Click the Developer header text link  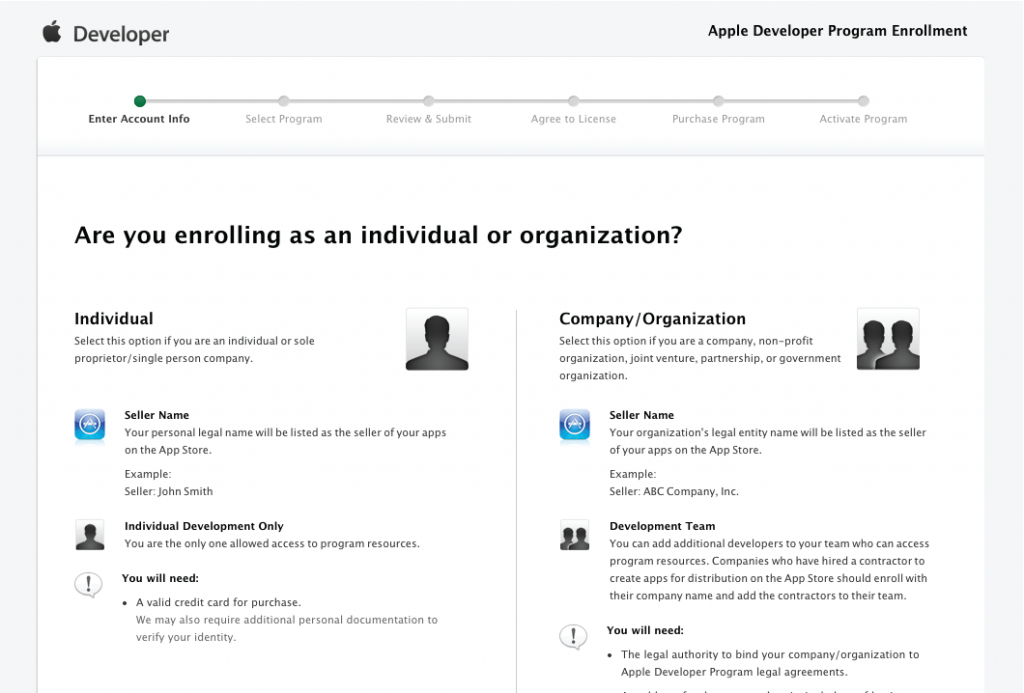121,34
